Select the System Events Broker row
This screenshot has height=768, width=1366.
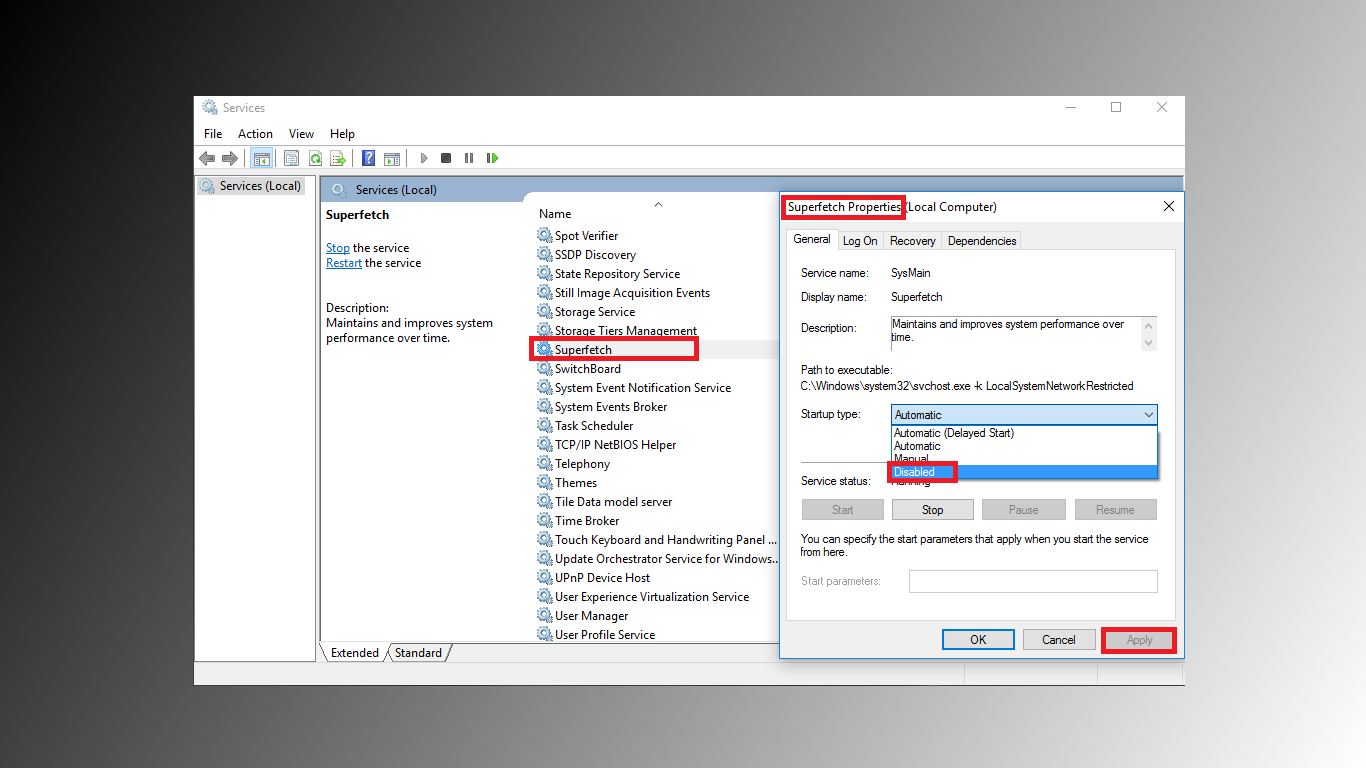click(656, 407)
